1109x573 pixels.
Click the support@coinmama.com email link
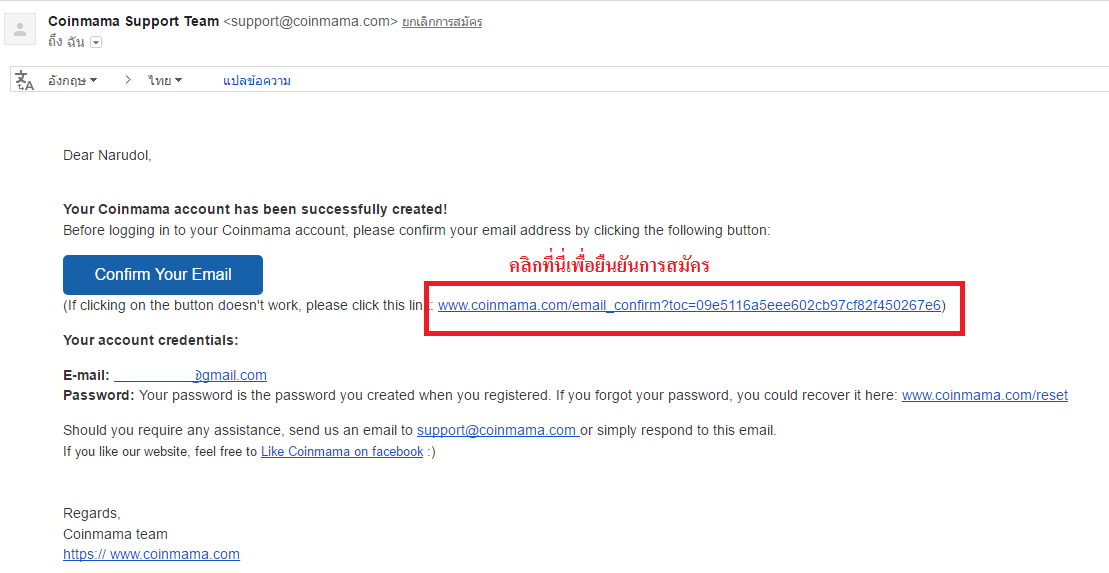(498, 430)
